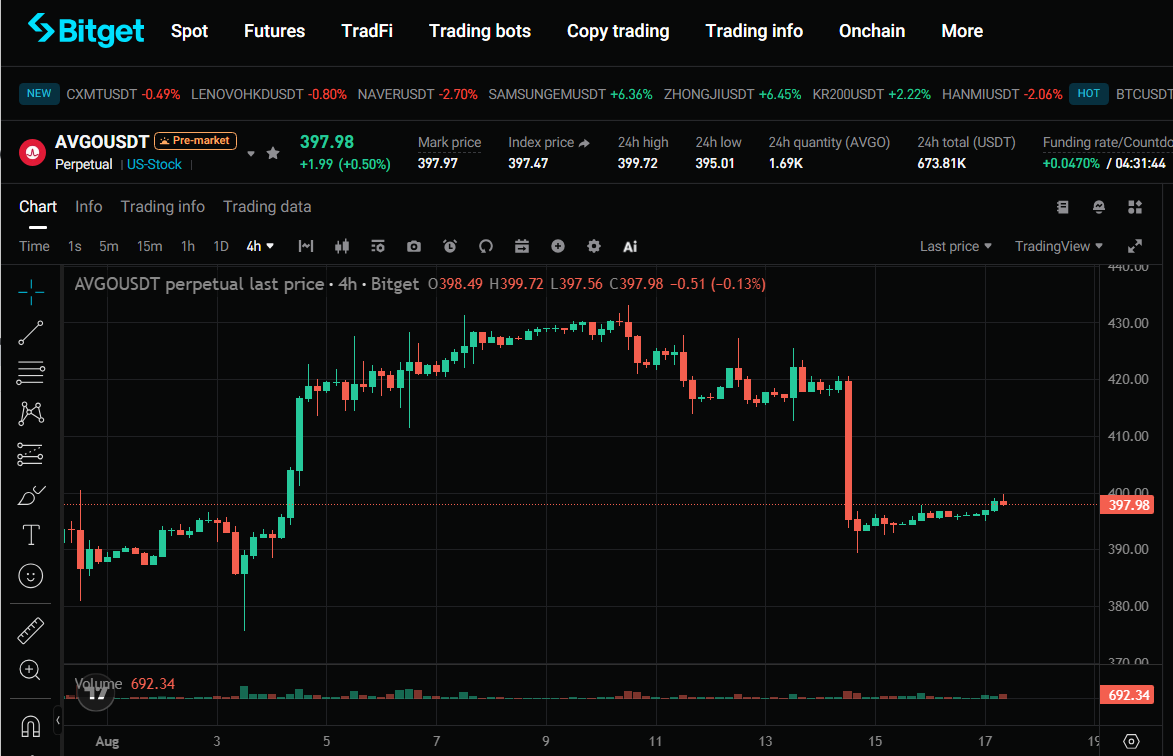Select the brush drawing tool
Screen dimensions: 1173x756
coord(31,495)
